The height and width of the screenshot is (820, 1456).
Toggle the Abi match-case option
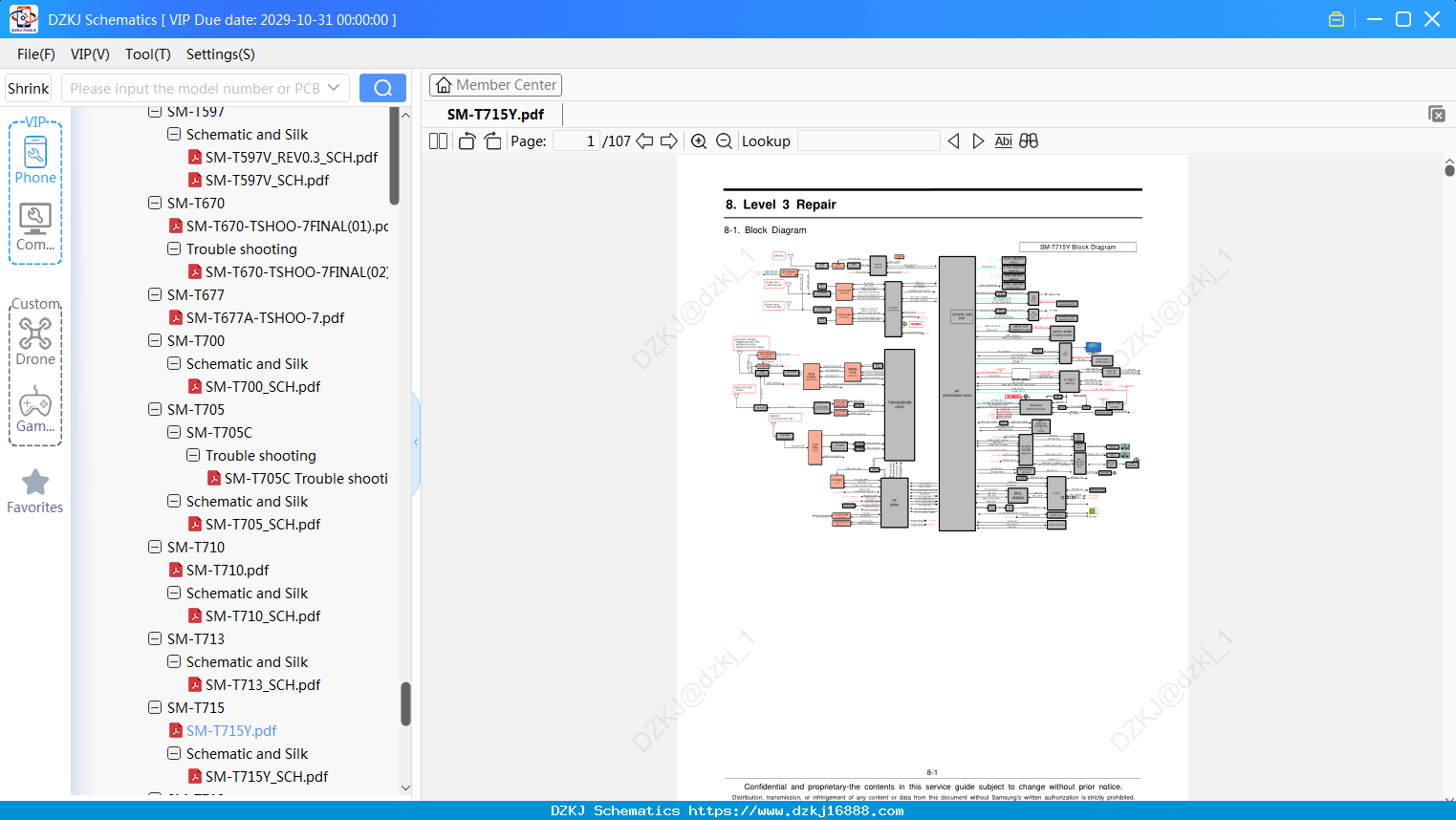1003,141
